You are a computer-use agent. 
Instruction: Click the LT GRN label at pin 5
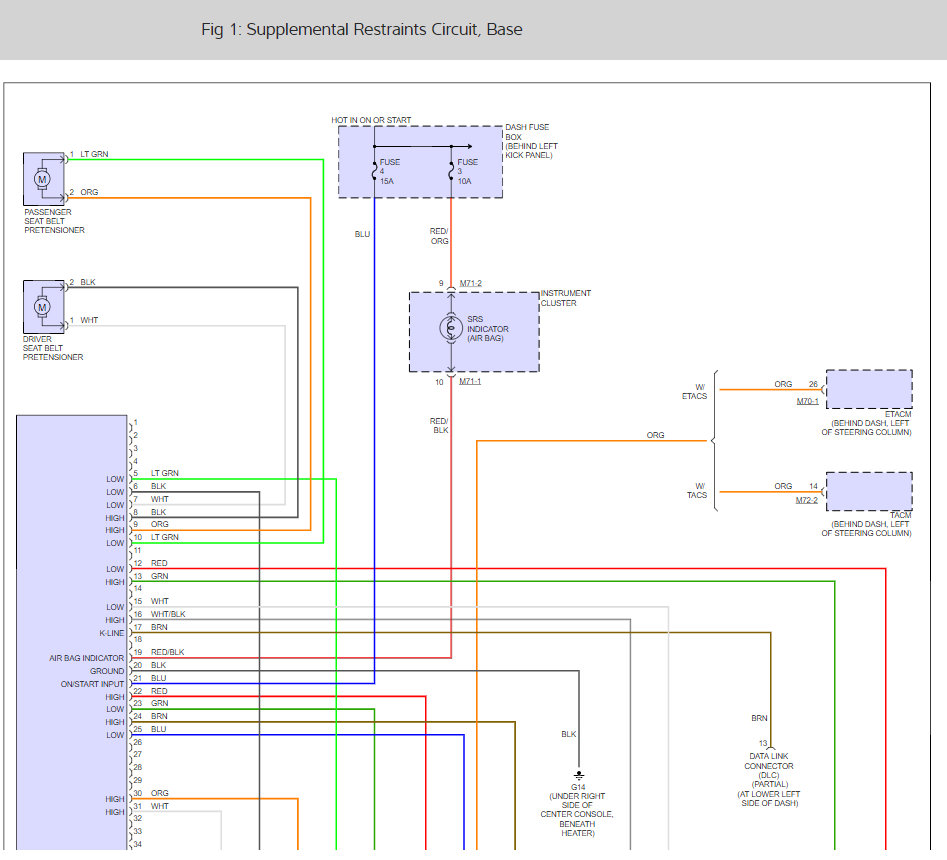pos(164,473)
